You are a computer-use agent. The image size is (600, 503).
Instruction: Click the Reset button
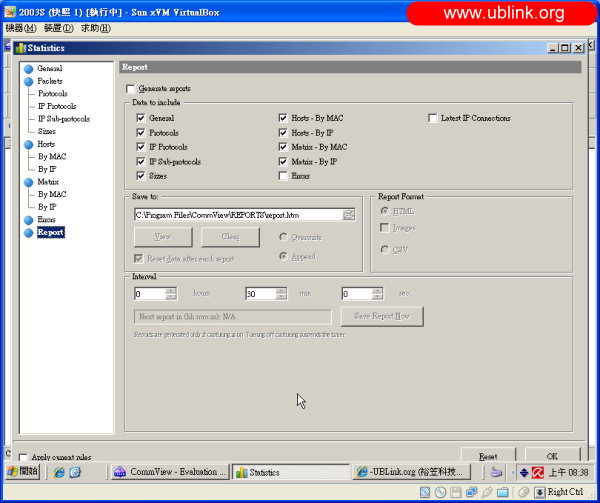(x=488, y=456)
